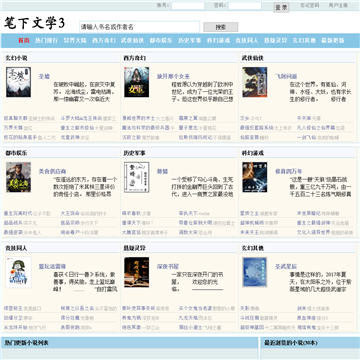Screen dimensions: 360x360
Task: Click the 登录 login button
Action: 281,7
